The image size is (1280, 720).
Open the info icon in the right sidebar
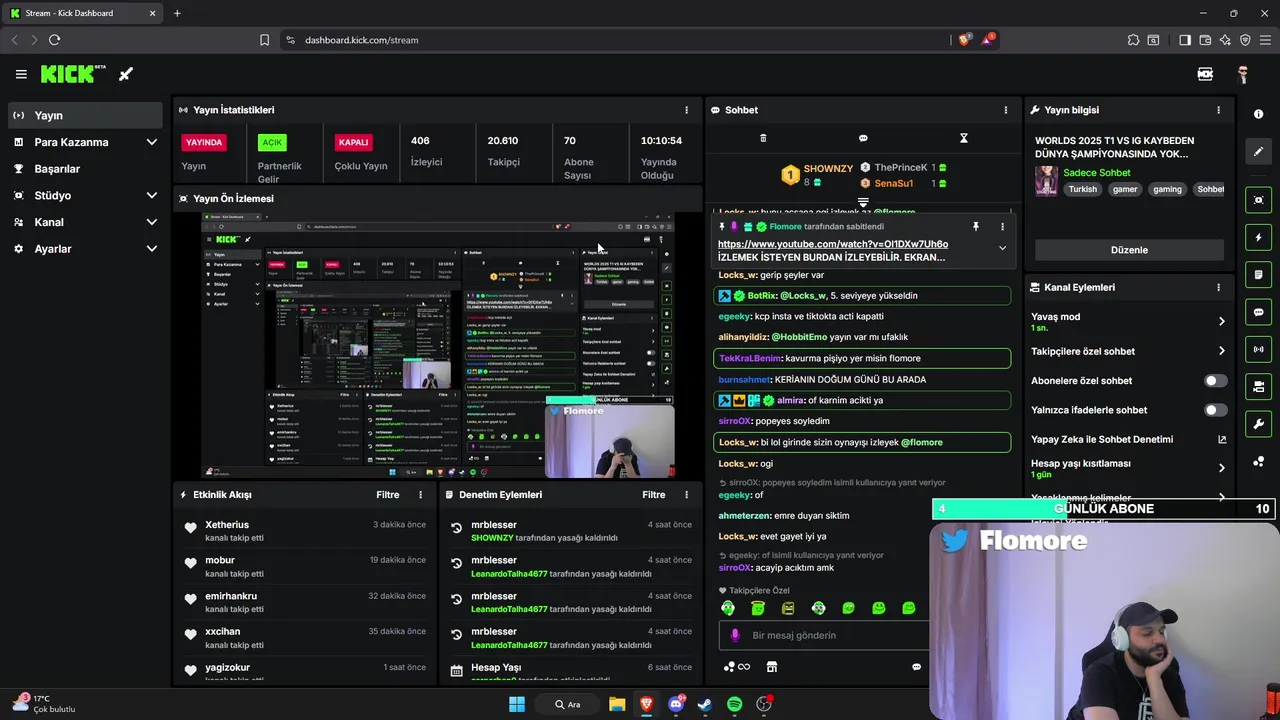coord(1258,114)
